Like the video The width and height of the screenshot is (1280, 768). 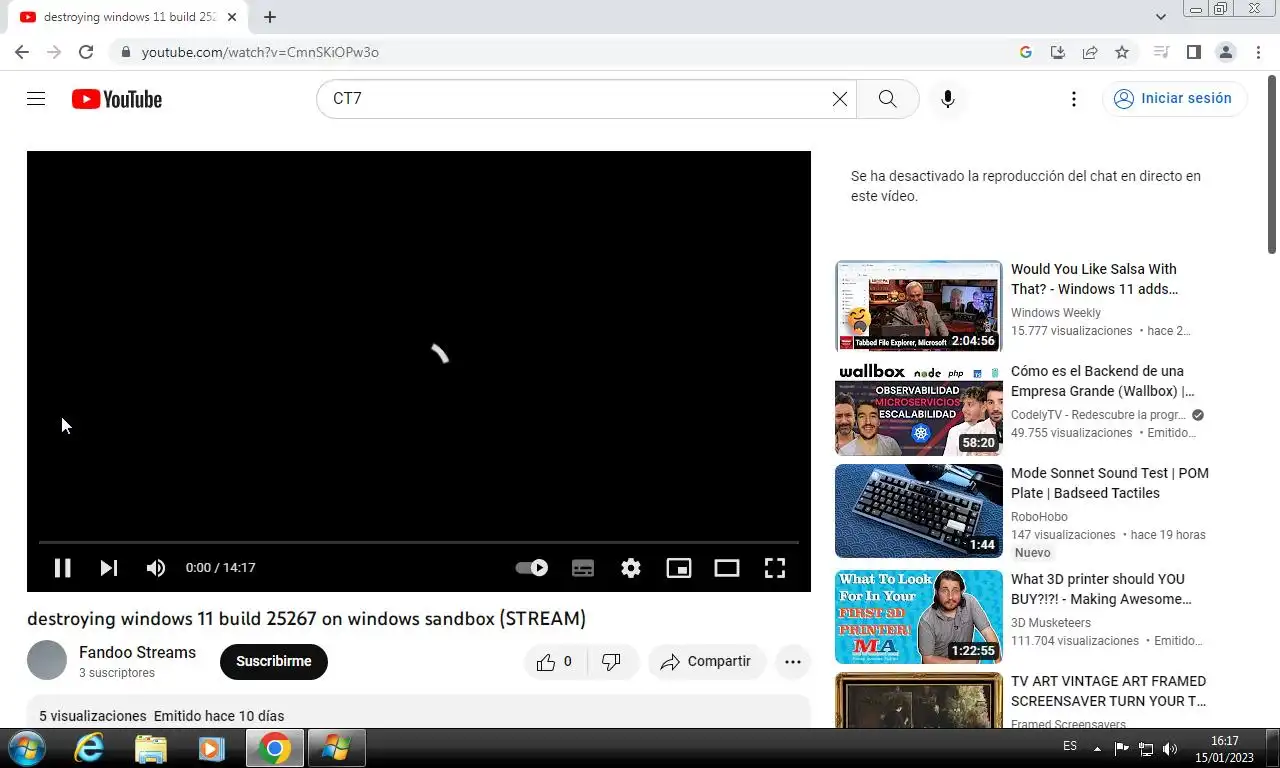click(555, 662)
